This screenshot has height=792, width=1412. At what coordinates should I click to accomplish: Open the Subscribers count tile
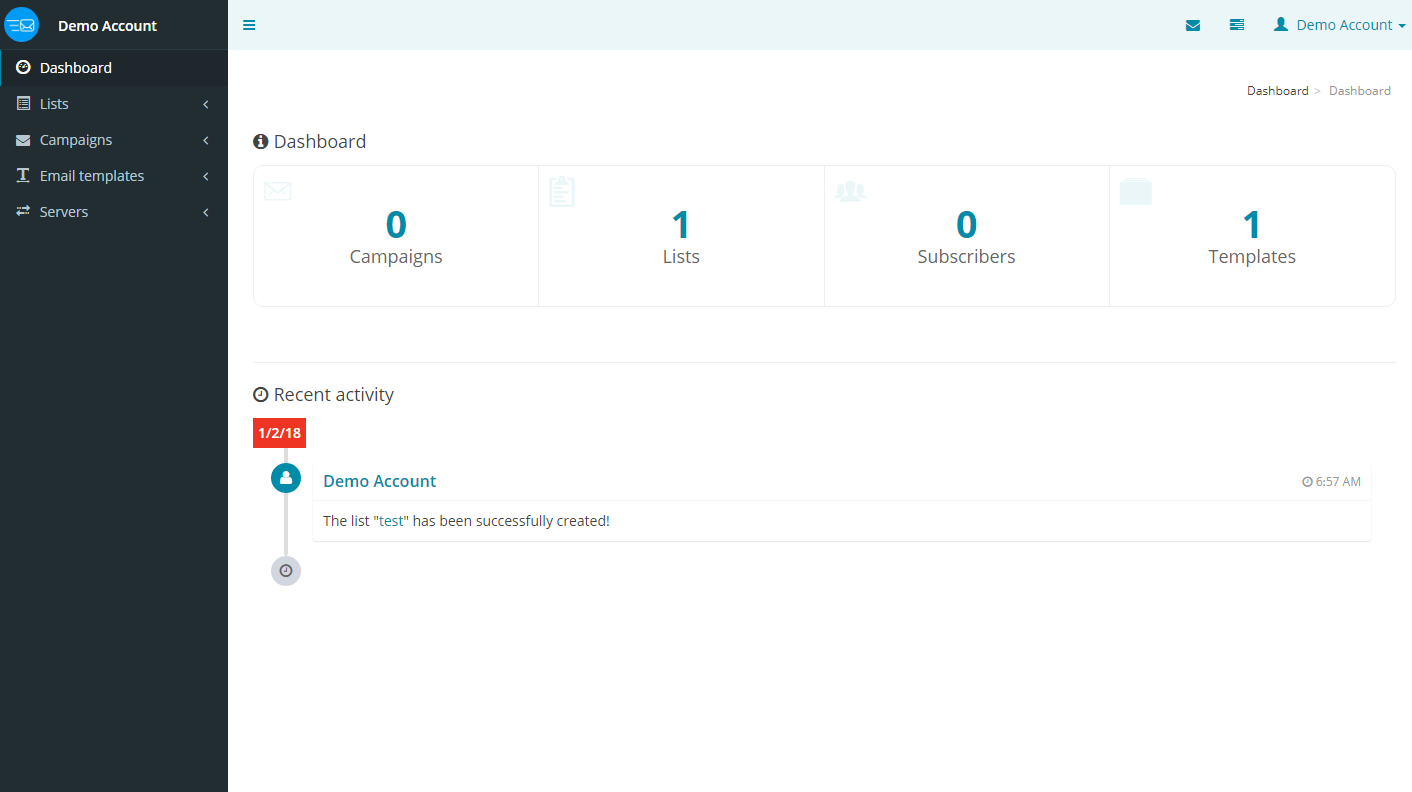[966, 237]
